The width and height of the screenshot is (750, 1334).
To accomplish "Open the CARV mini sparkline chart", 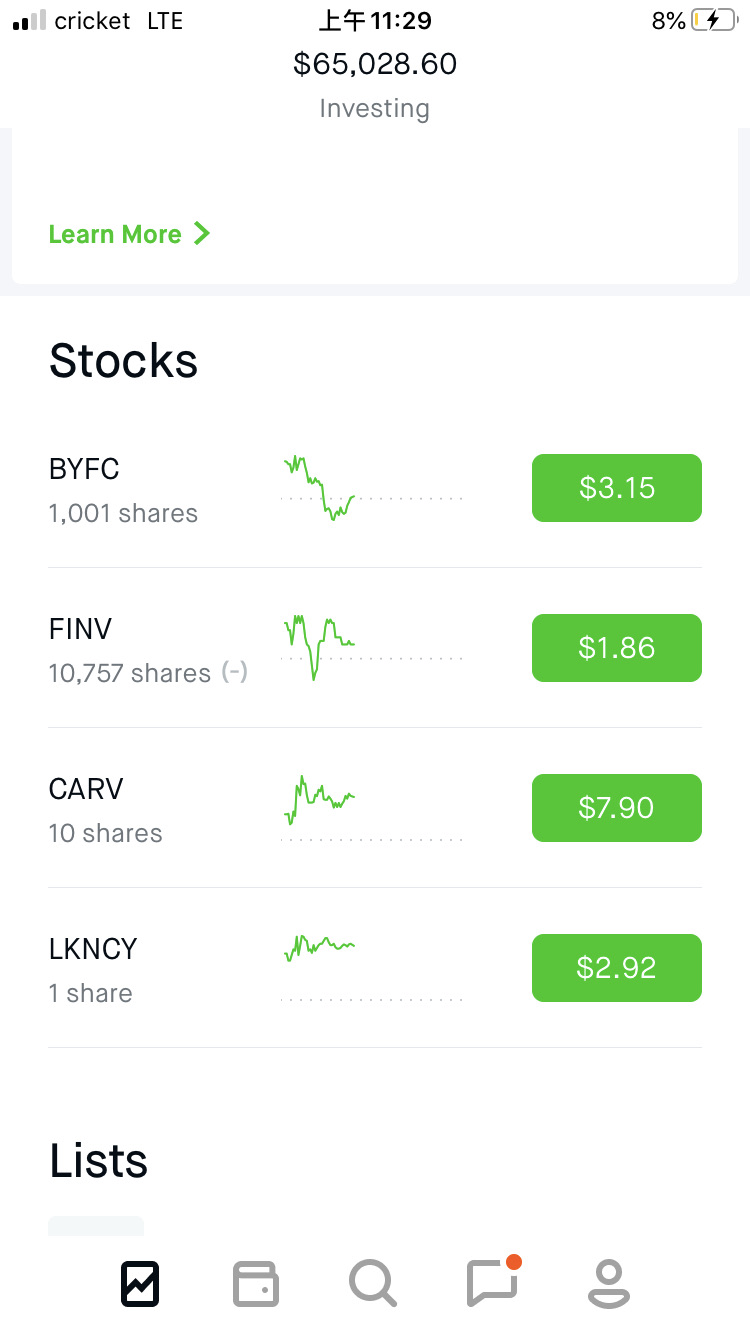I will (370, 805).
